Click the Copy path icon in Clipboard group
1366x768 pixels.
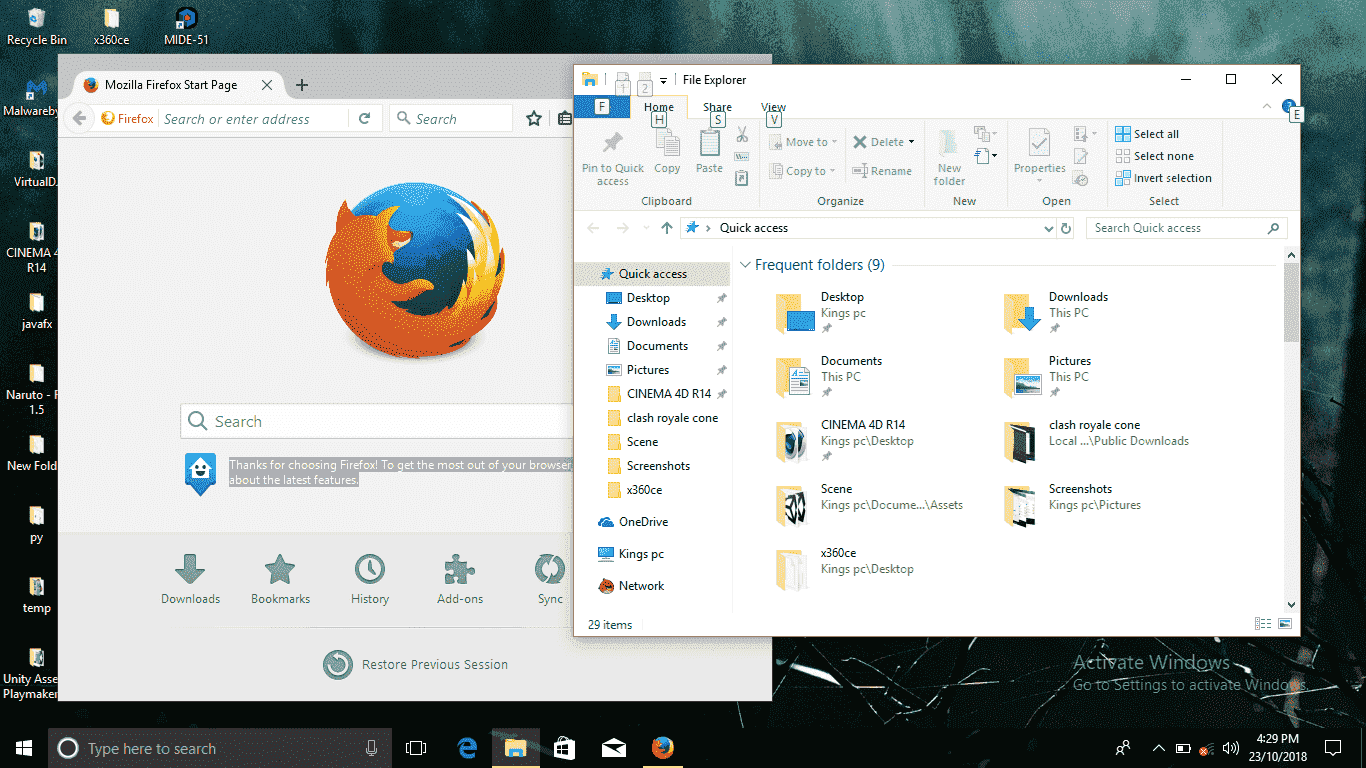tap(742, 157)
